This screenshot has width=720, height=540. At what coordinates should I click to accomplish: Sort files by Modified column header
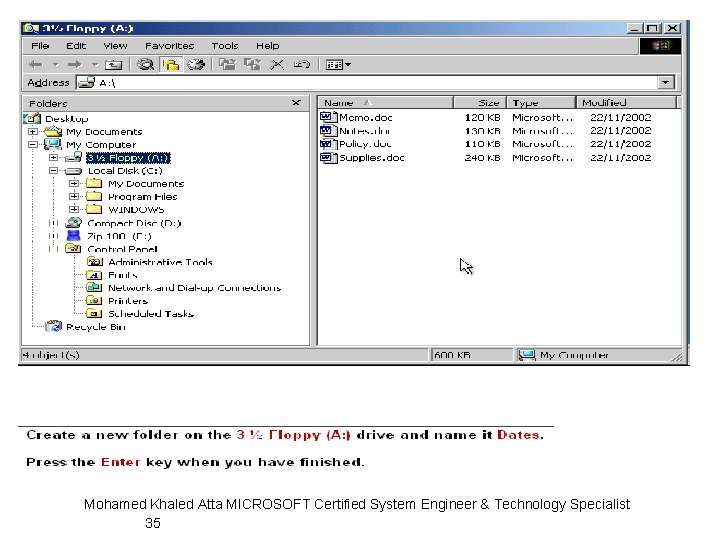point(626,102)
